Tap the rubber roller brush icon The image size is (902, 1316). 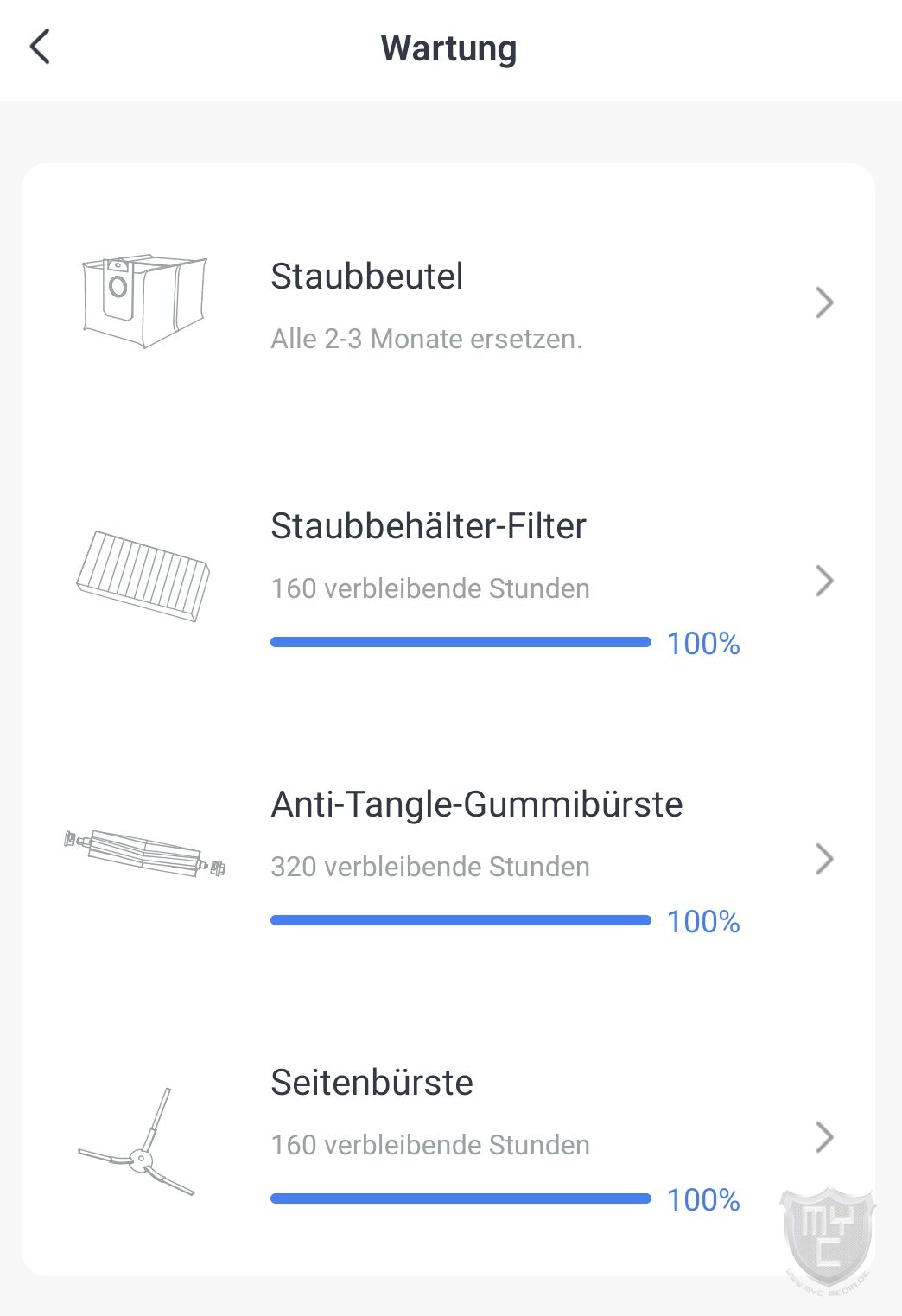144,854
